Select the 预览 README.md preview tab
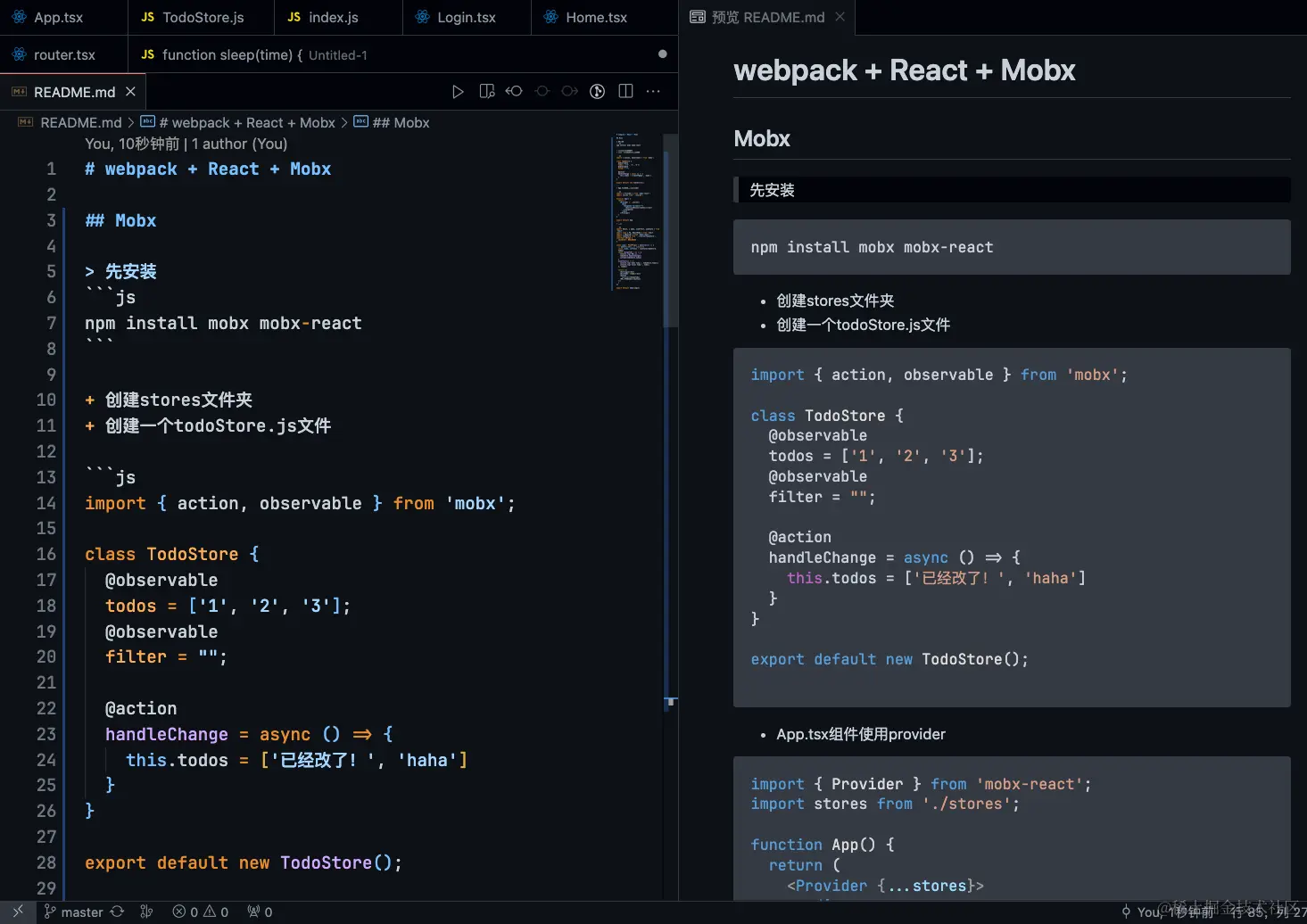Screen dimensions: 1307x924 (767, 17)
